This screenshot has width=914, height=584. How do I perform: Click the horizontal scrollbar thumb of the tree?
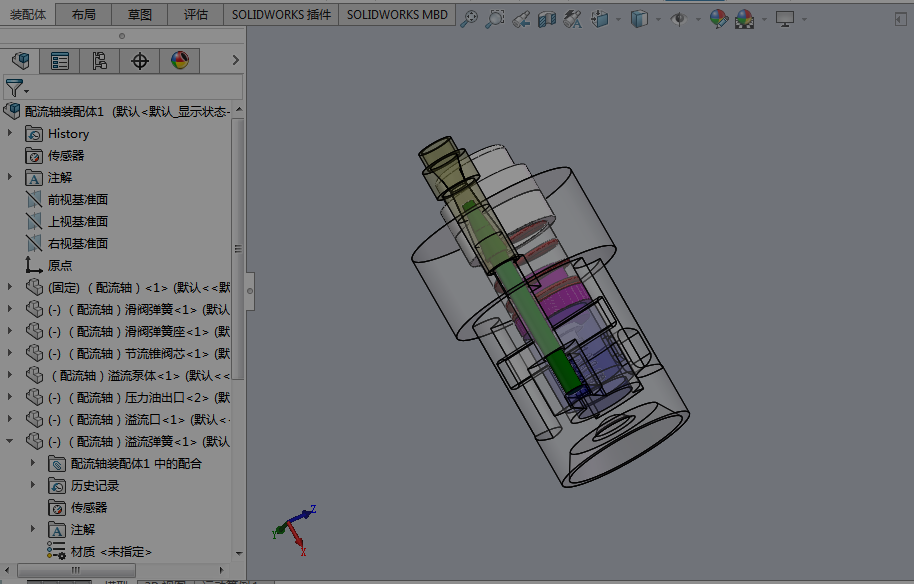(76, 570)
